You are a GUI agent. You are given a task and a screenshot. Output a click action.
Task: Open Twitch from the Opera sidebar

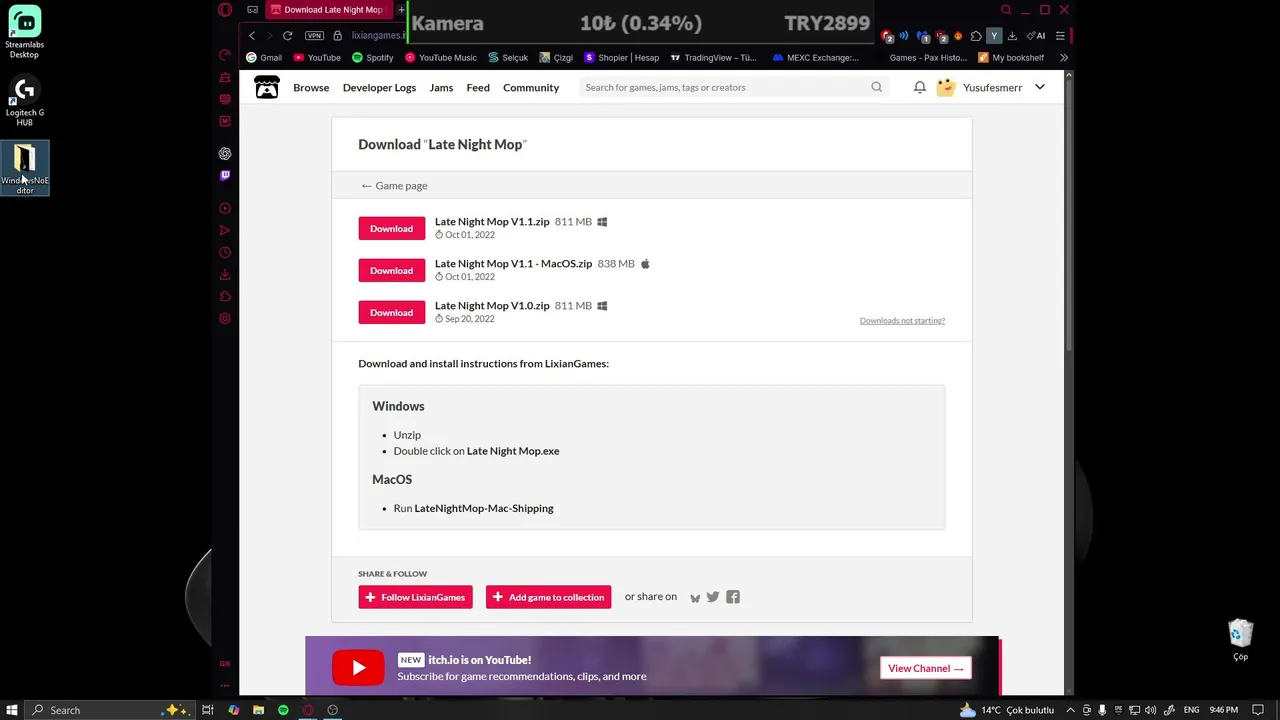pos(225,176)
